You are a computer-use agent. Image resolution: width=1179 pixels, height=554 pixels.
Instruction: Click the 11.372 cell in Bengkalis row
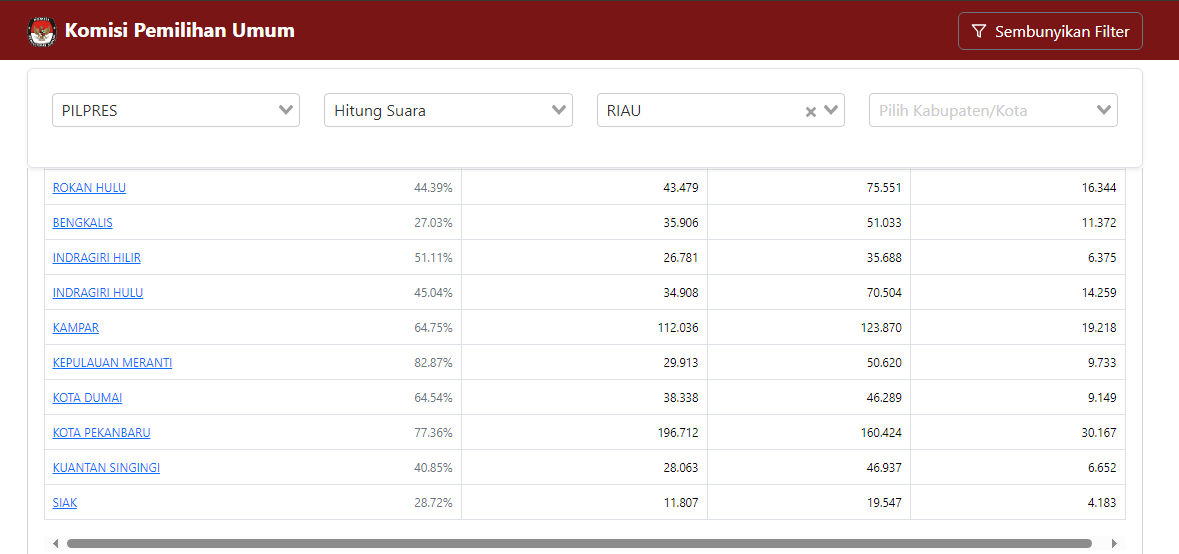pyautogui.click(x=1018, y=223)
